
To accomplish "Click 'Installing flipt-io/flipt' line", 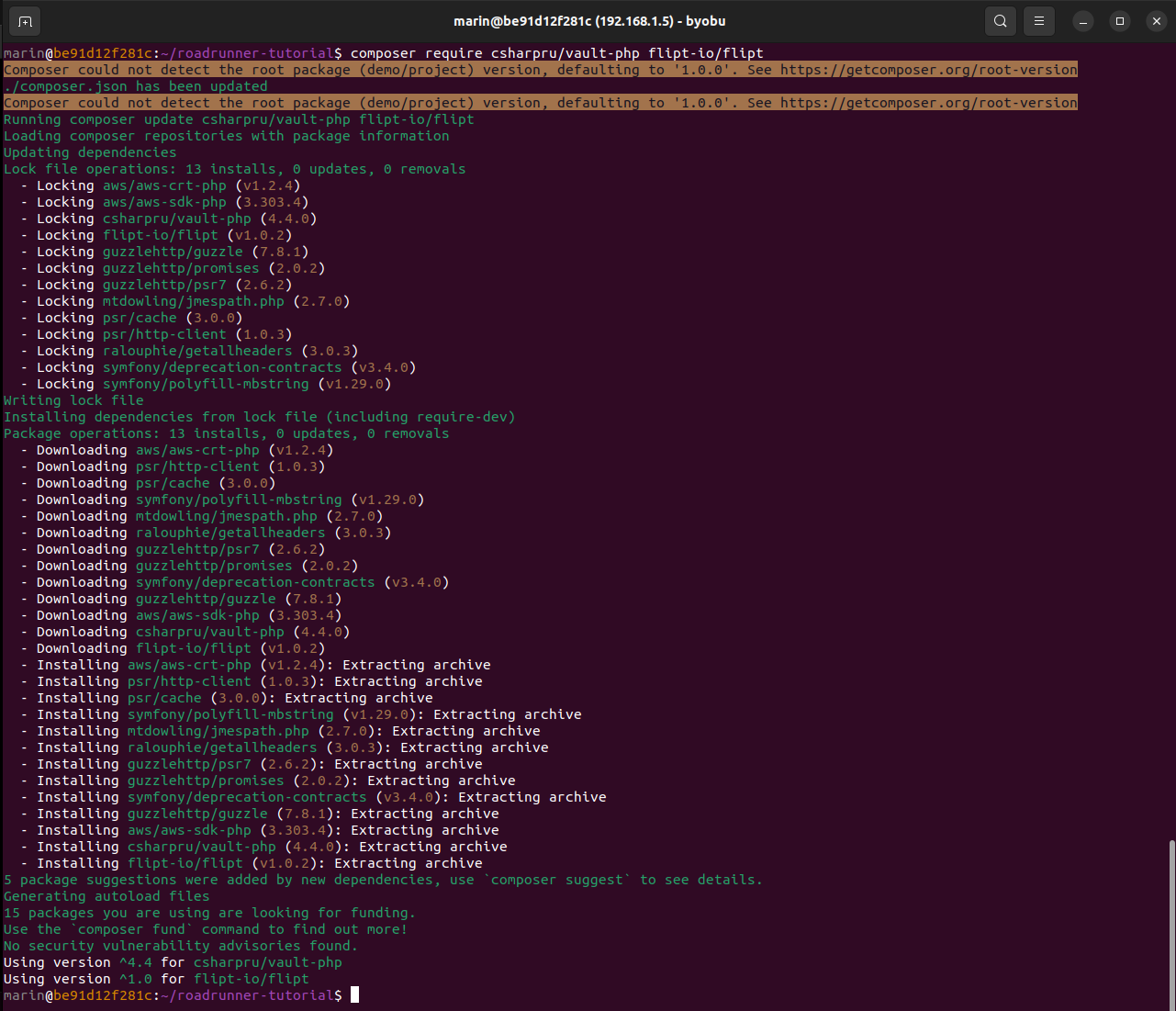I will (x=252, y=863).
